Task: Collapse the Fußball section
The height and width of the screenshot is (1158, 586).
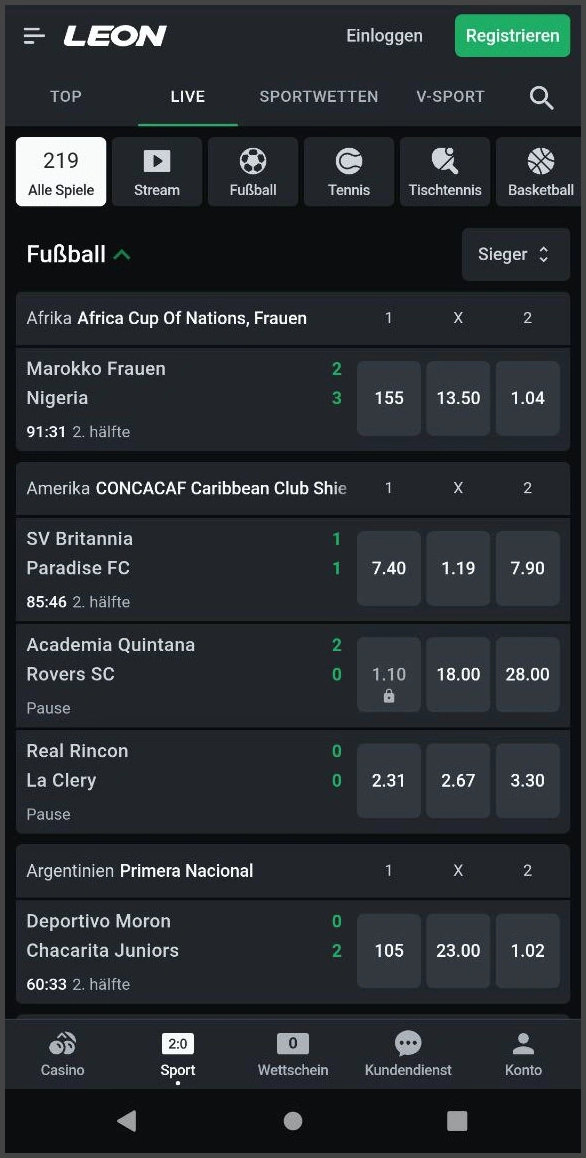Action: [x=122, y=254]
